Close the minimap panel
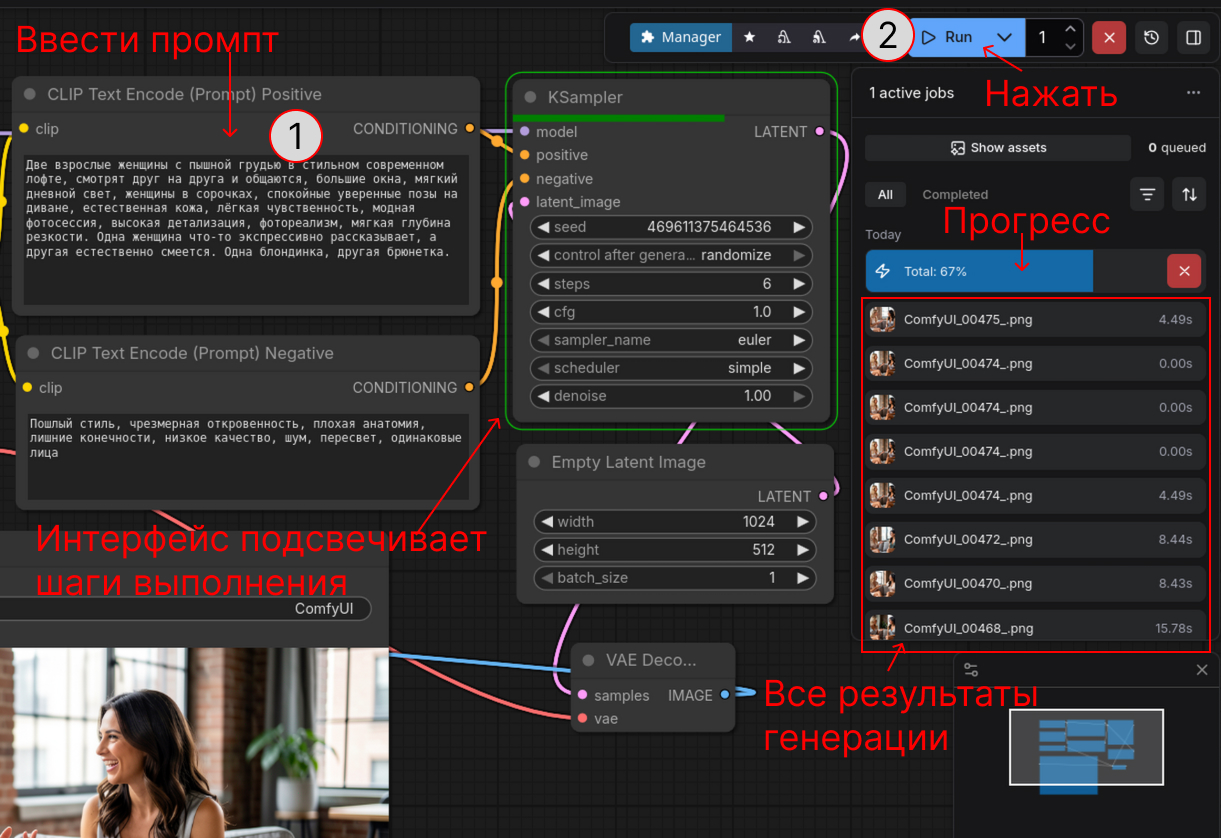This screenshot has width=1221, height=838. tap(1202, 670)
